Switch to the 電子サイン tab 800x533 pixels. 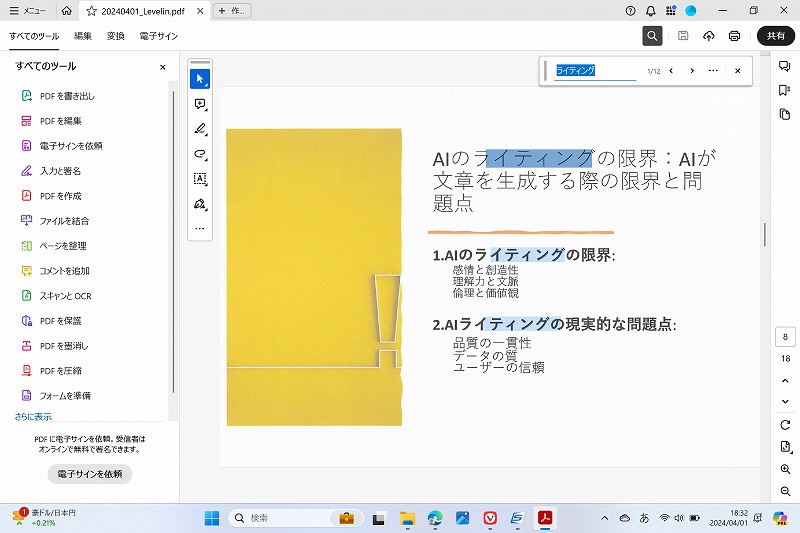click(x=158, y=36)
